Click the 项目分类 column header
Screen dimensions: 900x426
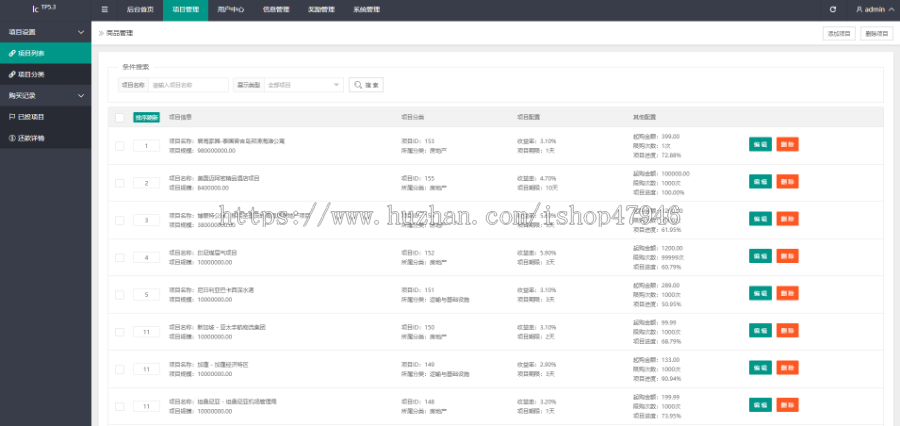click(412, 117)
